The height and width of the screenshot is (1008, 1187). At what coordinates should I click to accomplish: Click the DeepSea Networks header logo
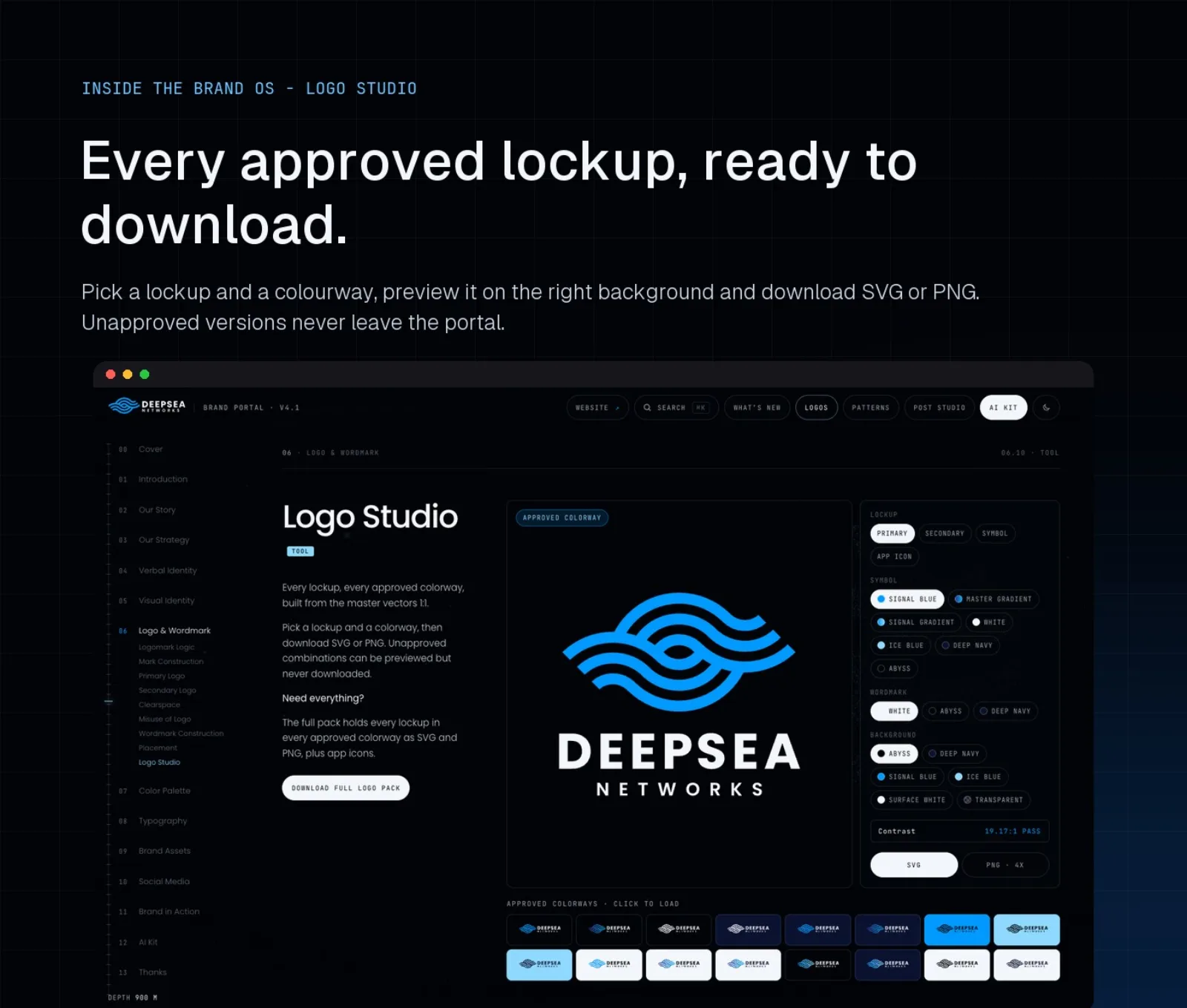pyautogui.click(x=147, y=406)
